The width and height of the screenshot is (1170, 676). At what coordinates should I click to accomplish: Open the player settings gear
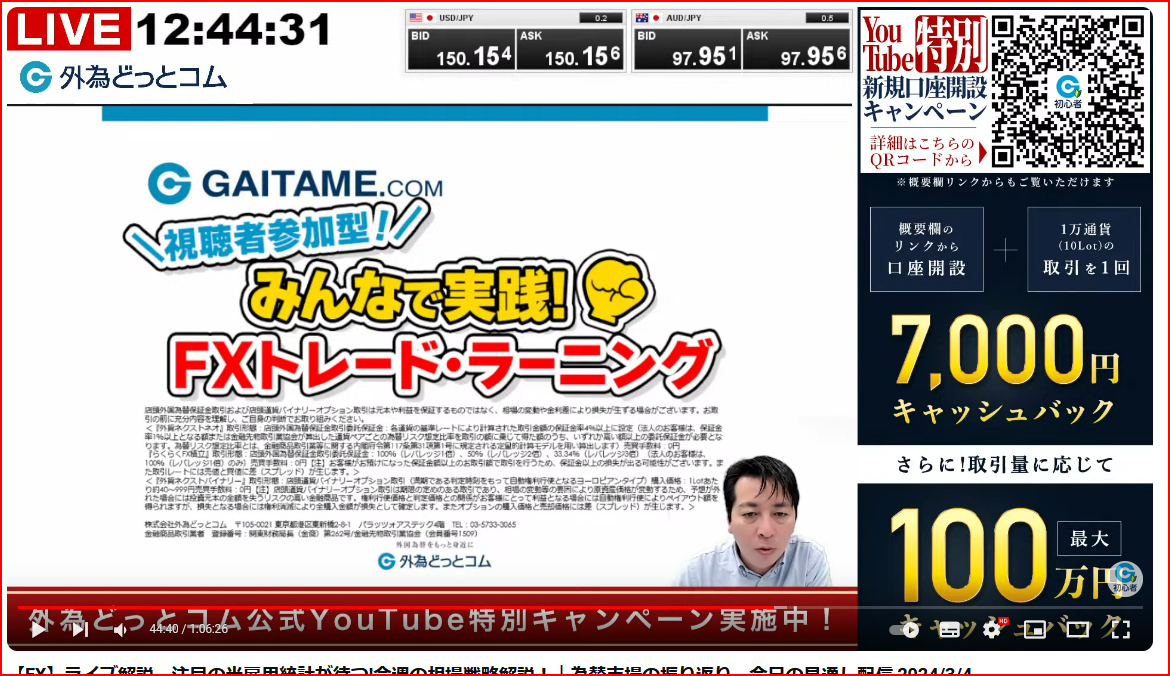point(992,629)
